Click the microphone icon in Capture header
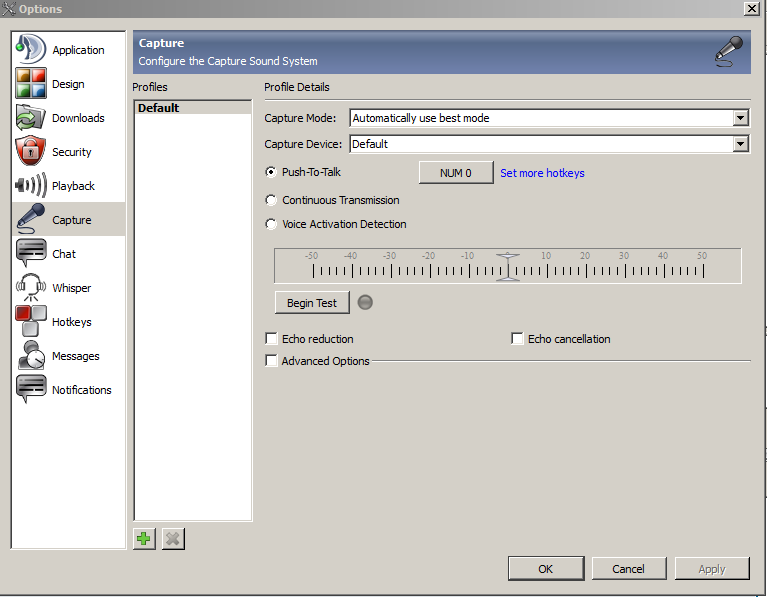 [729, 51]
